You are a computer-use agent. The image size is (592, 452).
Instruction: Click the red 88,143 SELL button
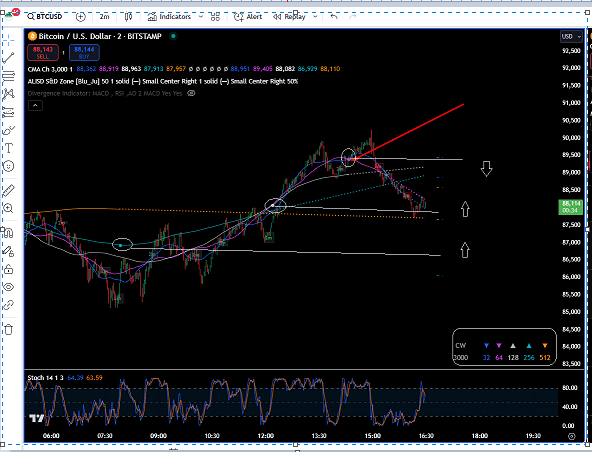[43, 52]
